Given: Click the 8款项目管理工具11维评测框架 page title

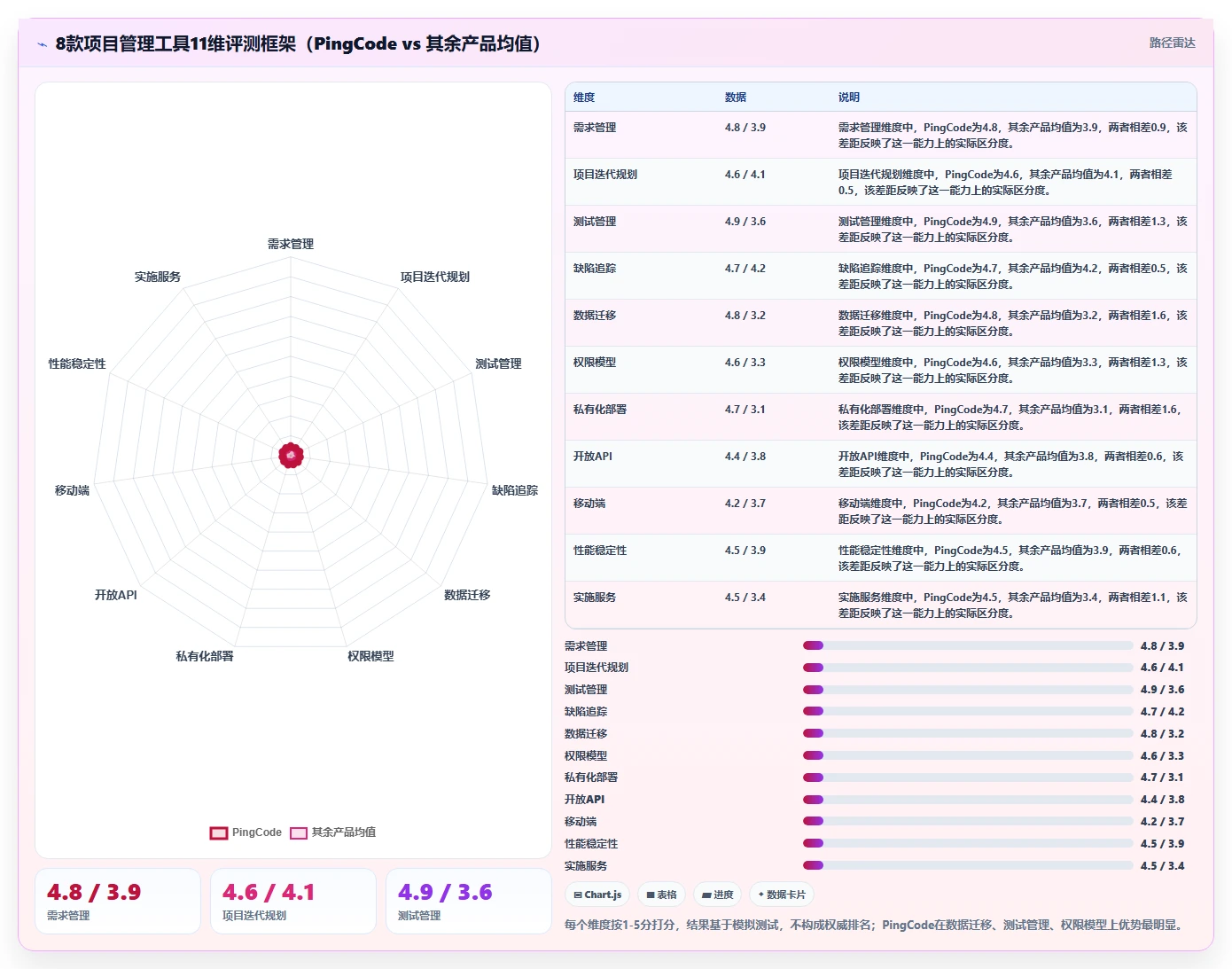Looking at the screenshot, I should [x=298, y=43].
